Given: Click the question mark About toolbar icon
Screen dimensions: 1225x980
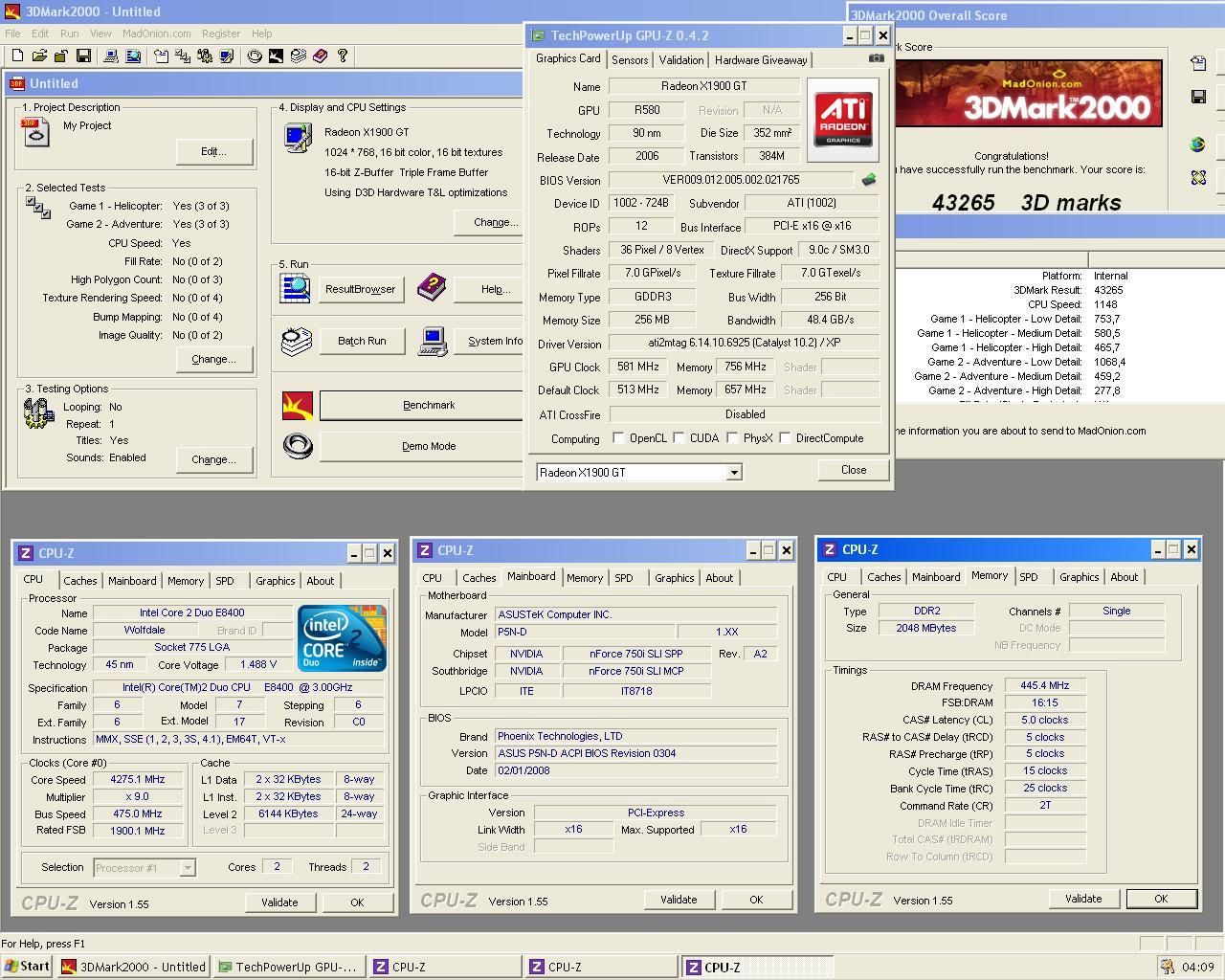Looking at the screenshot, I should [x=343, y=56].
